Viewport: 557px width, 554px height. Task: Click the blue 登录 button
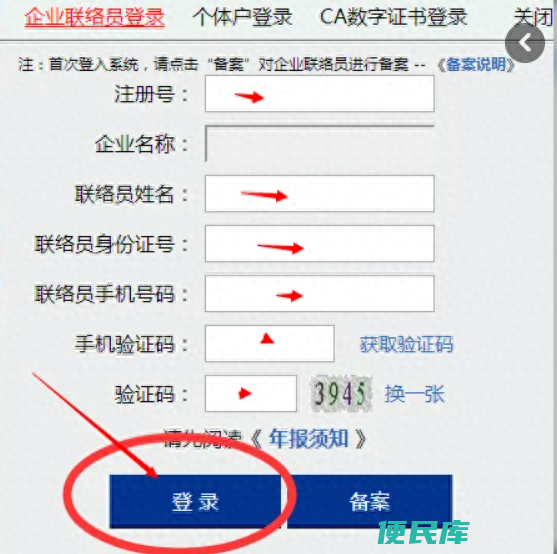195,501
